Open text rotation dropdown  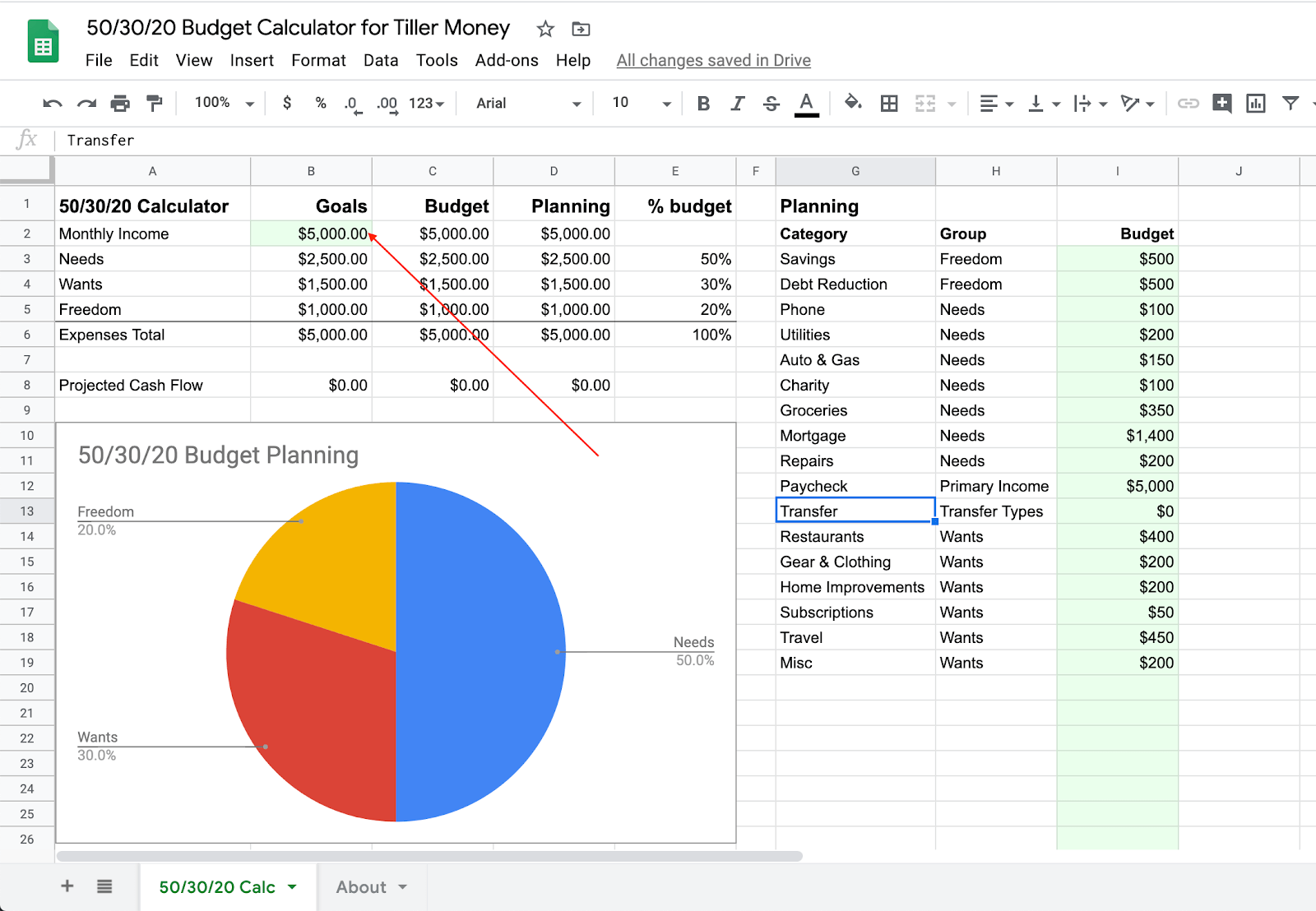(x=1138, y=104)
